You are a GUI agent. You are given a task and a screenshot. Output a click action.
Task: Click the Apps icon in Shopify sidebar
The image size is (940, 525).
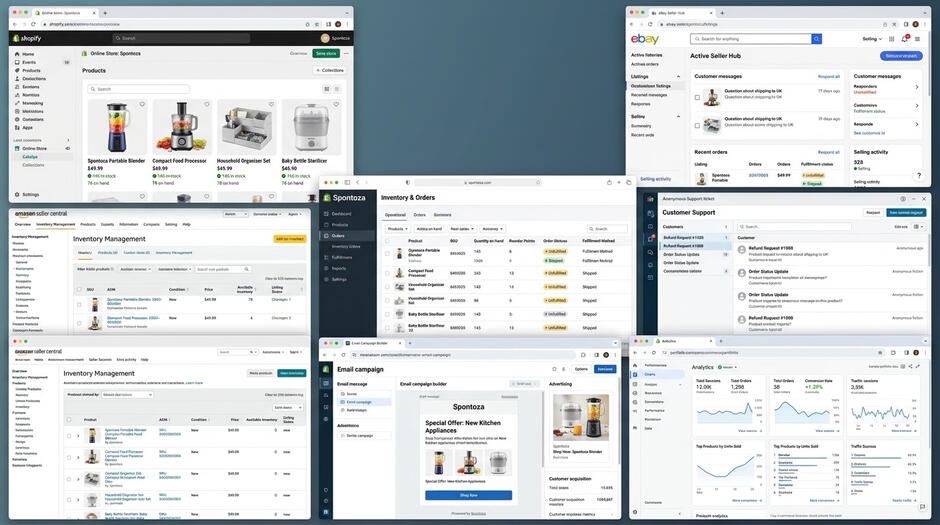pos(17,128)
